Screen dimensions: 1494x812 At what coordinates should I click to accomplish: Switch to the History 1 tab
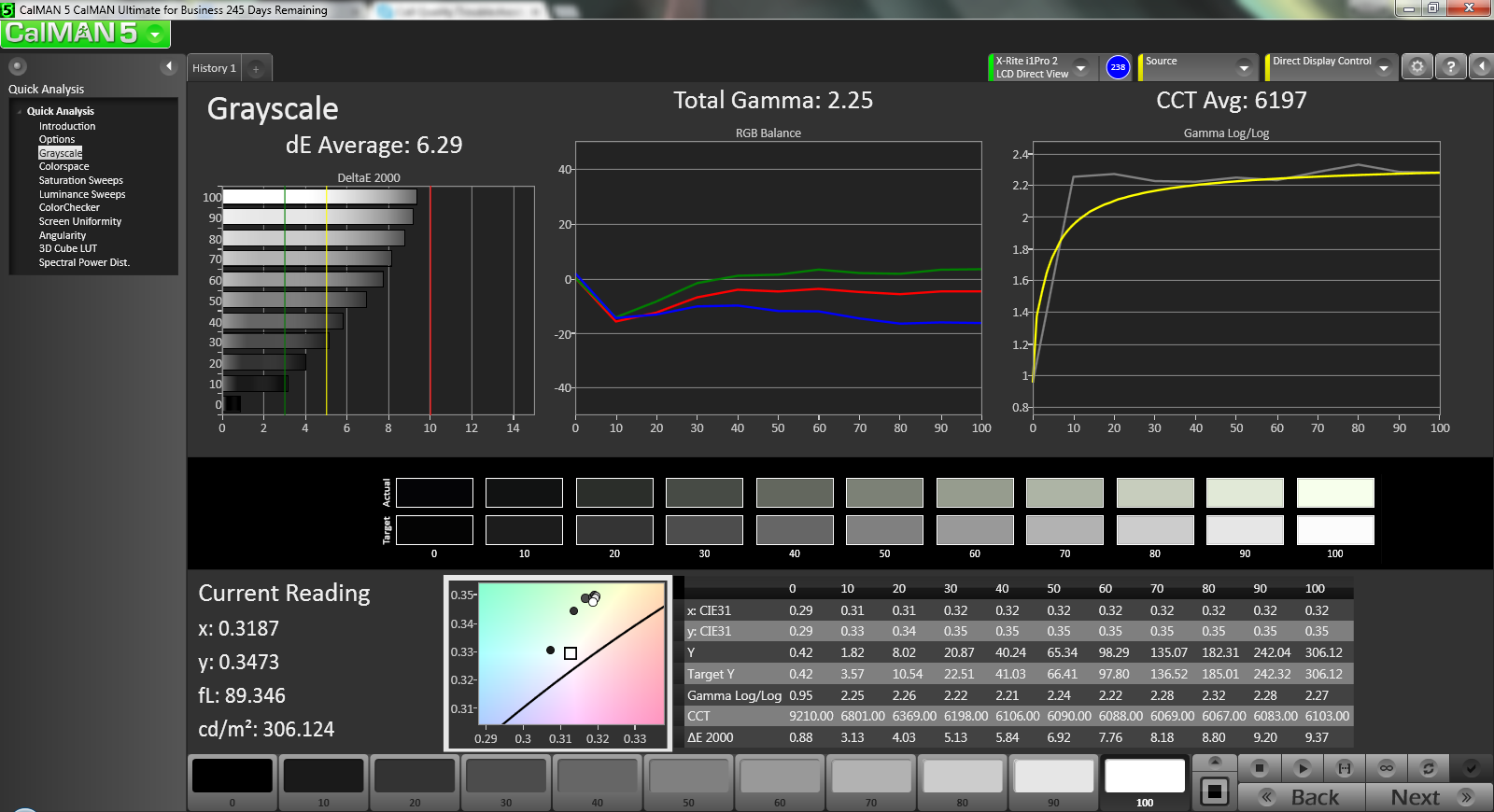[214, 68]
